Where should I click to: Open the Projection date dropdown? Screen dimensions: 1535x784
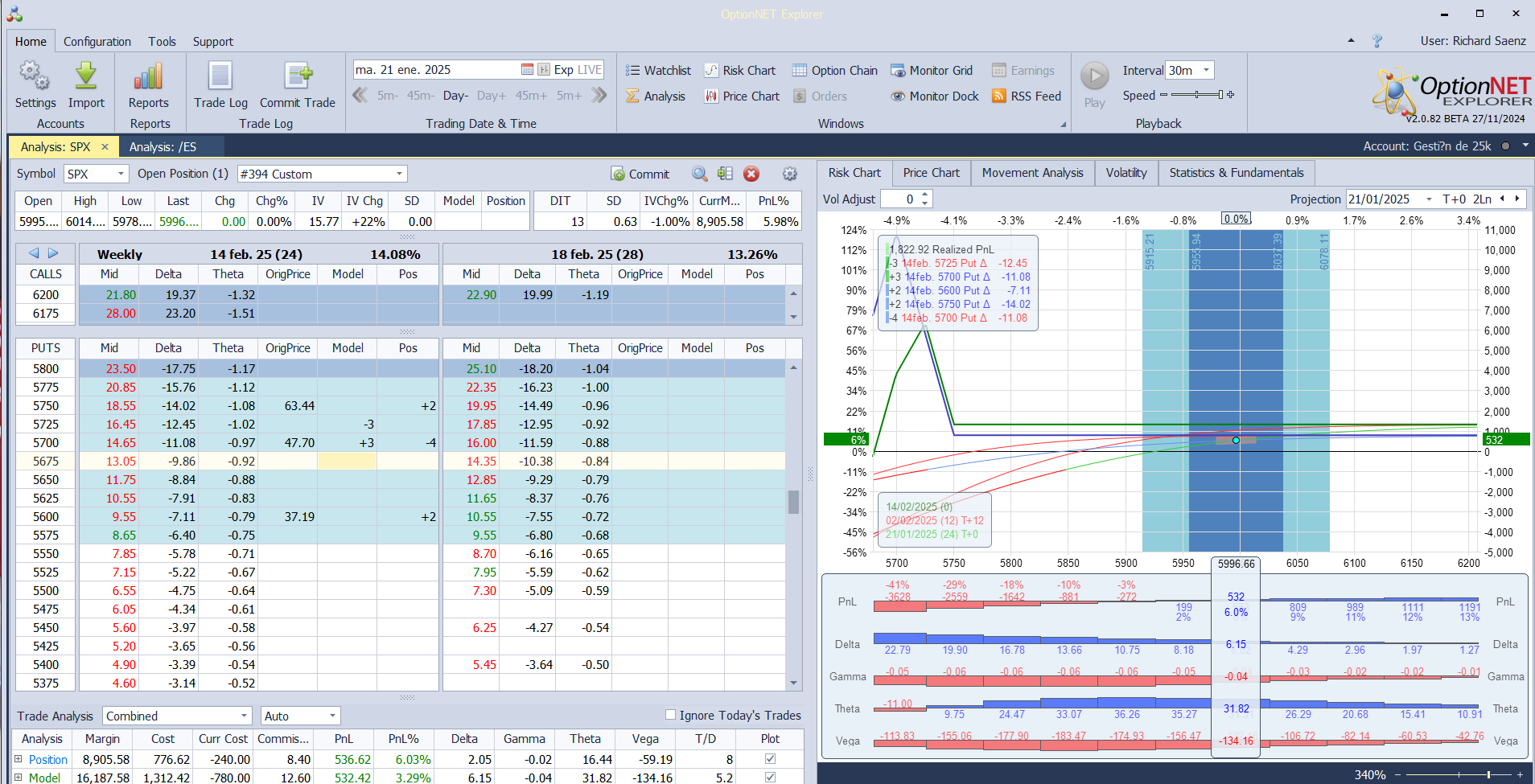[1429, 199]
